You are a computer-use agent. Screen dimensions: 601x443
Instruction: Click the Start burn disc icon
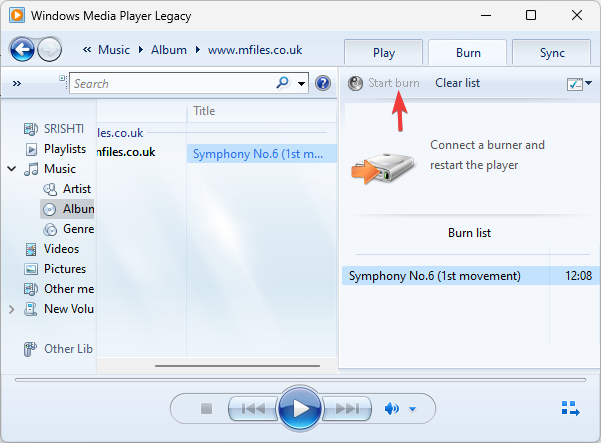355,83
